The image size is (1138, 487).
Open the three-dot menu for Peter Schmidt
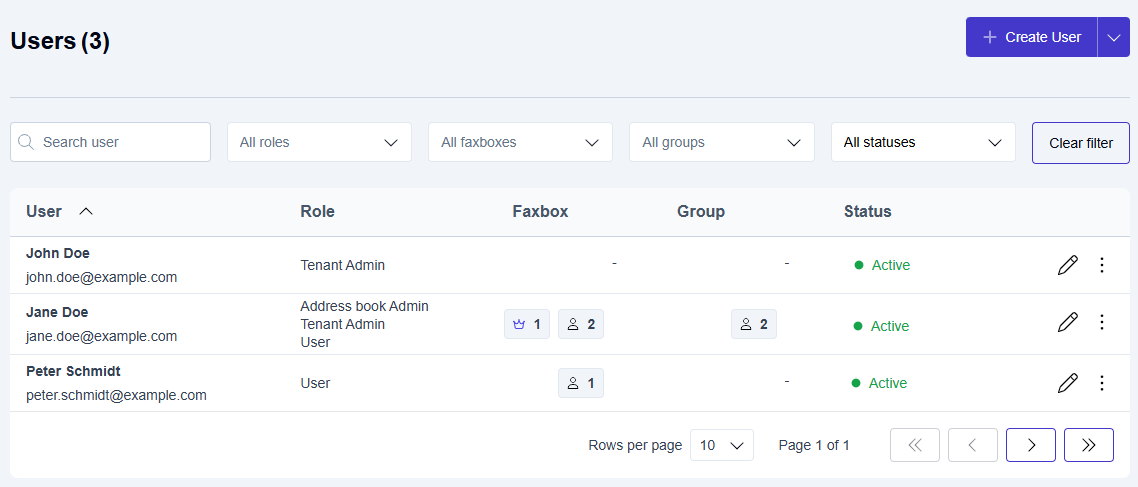pyautogui.click(x=1102, y=382)
